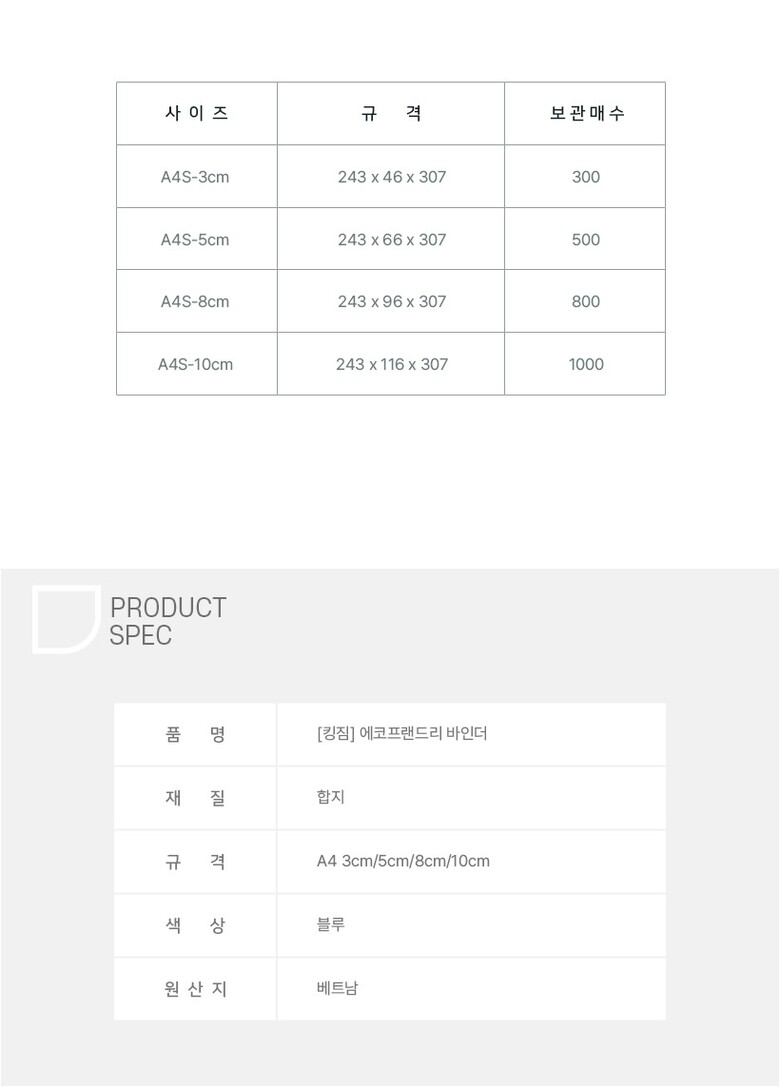
Task: Click the 243 x 116 x 307 dimension
Action: [x=392, y=365]
